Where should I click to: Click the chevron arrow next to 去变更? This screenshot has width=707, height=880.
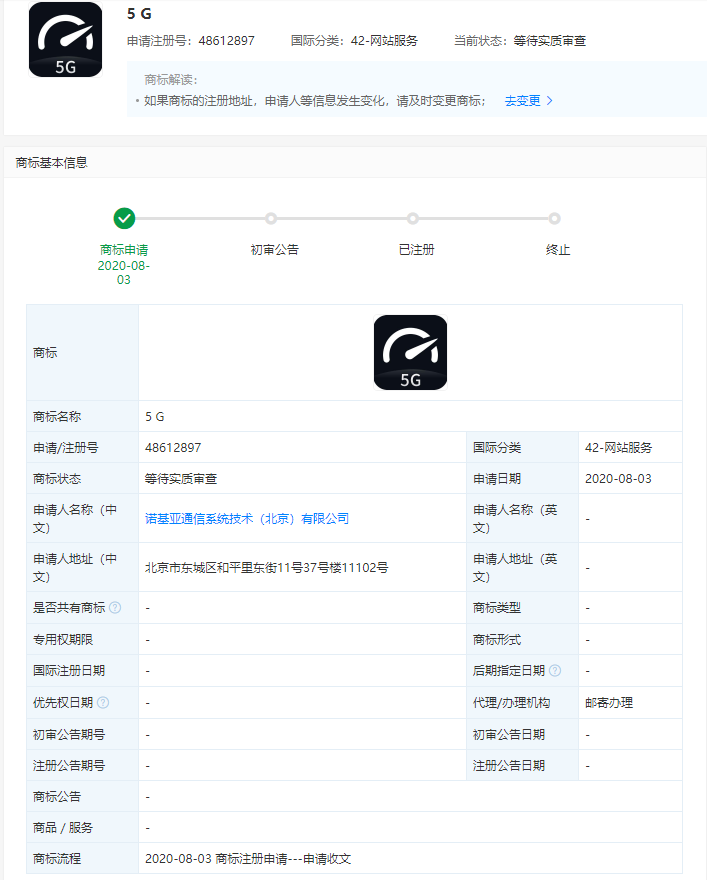549,101
